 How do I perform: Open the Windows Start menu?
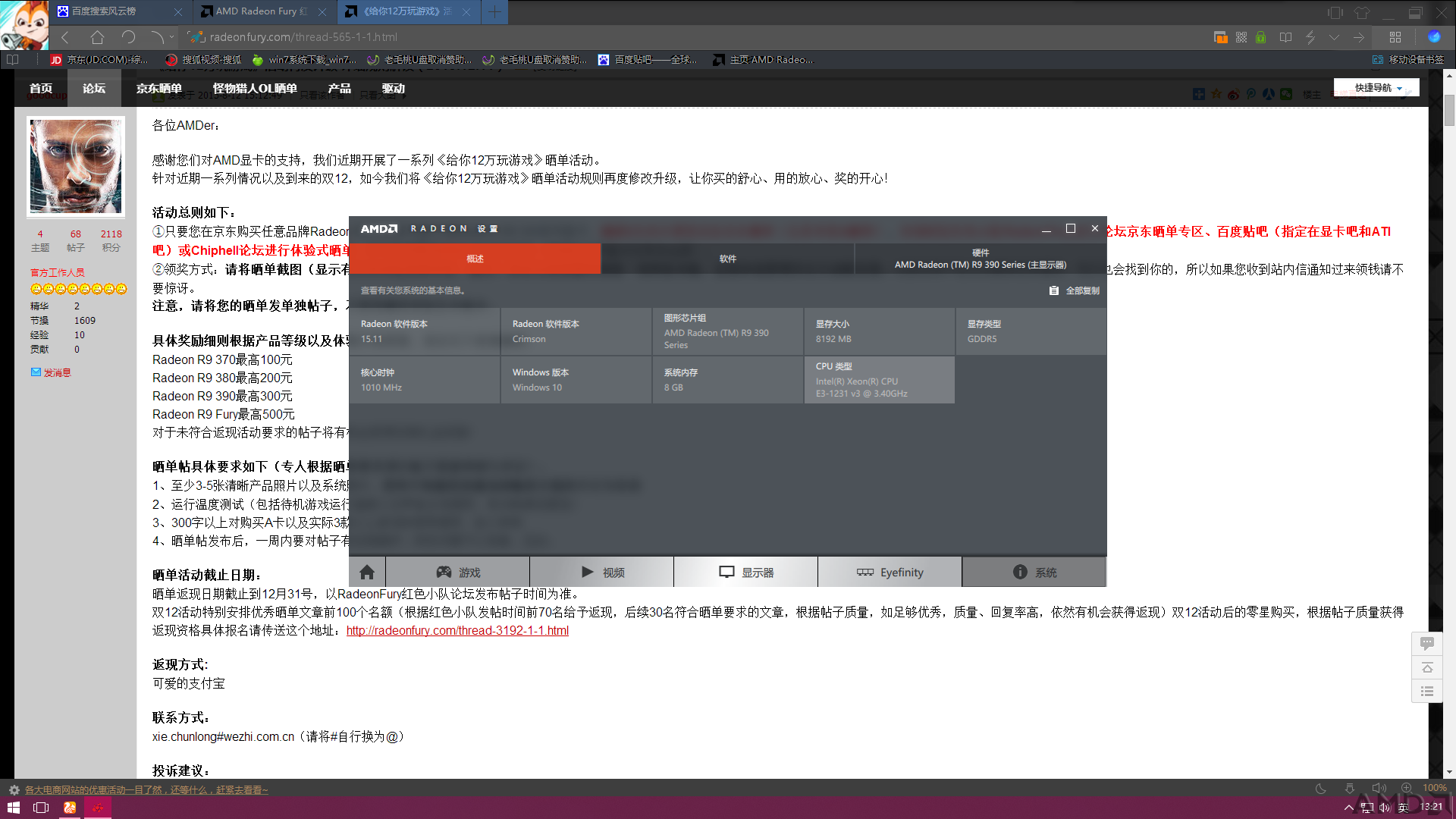14,808
